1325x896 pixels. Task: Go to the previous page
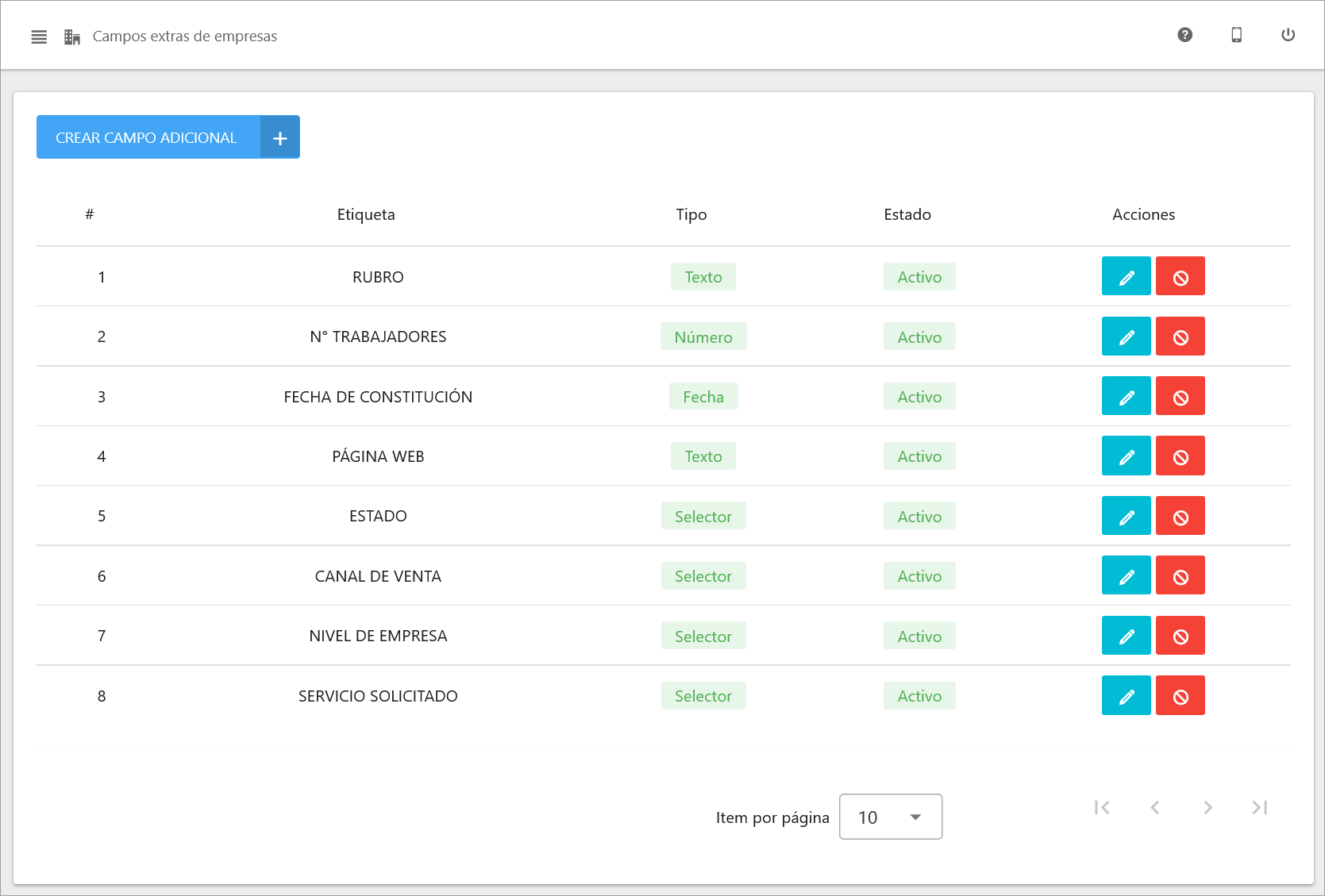(x=1154, y=807)
